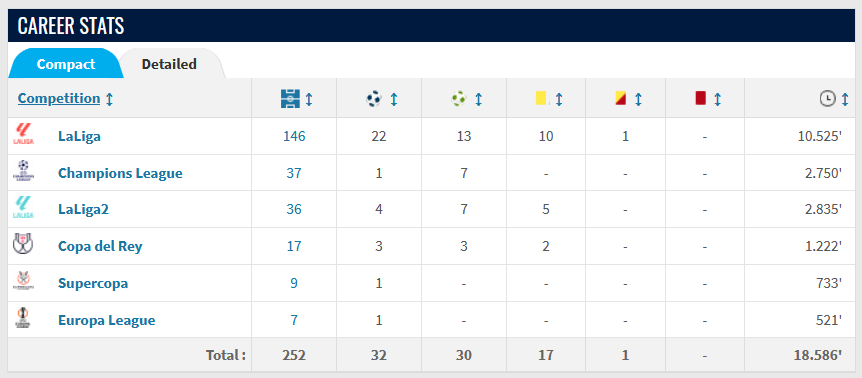Viewport: 862px width, 378px height.
Task: Switch to the Detailed tab
Action: [x=169, y=64]
